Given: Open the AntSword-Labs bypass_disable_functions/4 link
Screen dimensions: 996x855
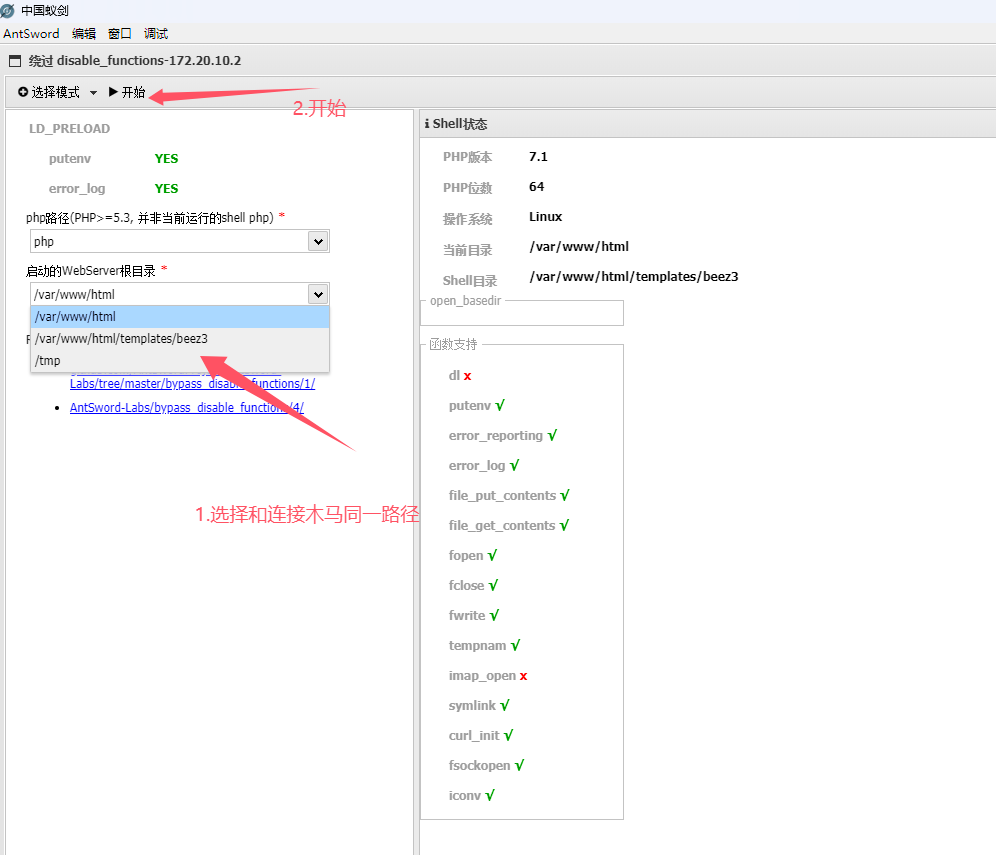Looking at the screenshot, I should (x=186, y=408).
